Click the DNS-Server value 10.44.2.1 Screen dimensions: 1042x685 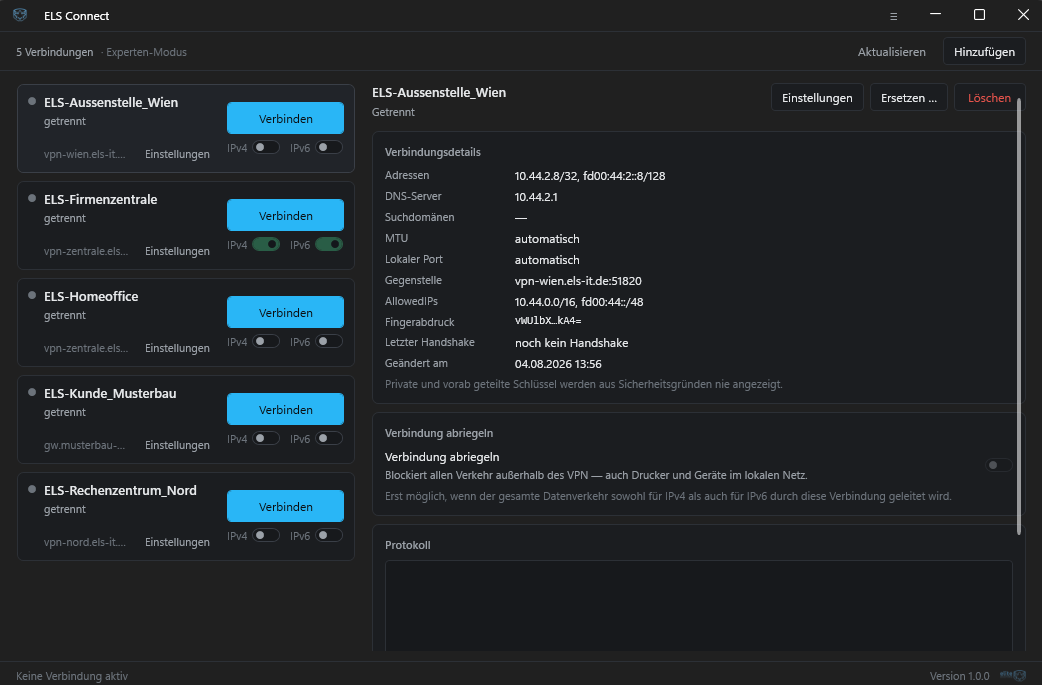coord(536,197)
